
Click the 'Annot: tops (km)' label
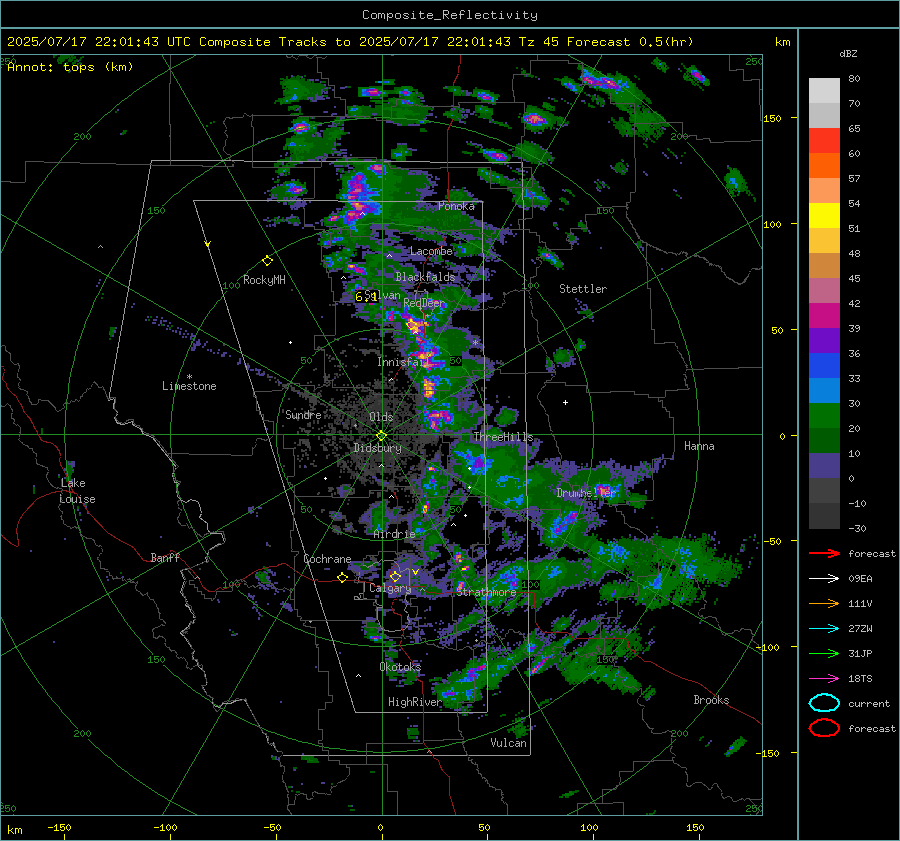(x=70, y=67)
